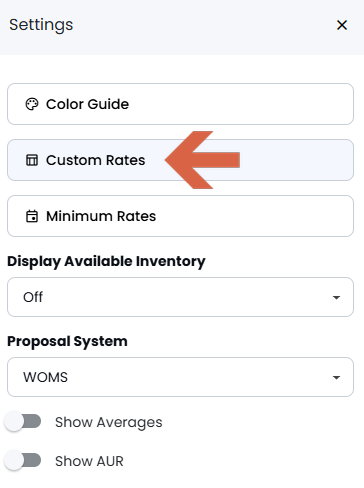Click the Show AUR label text
The width and height of the screenshot is (364, 488).
coord(89,461)
